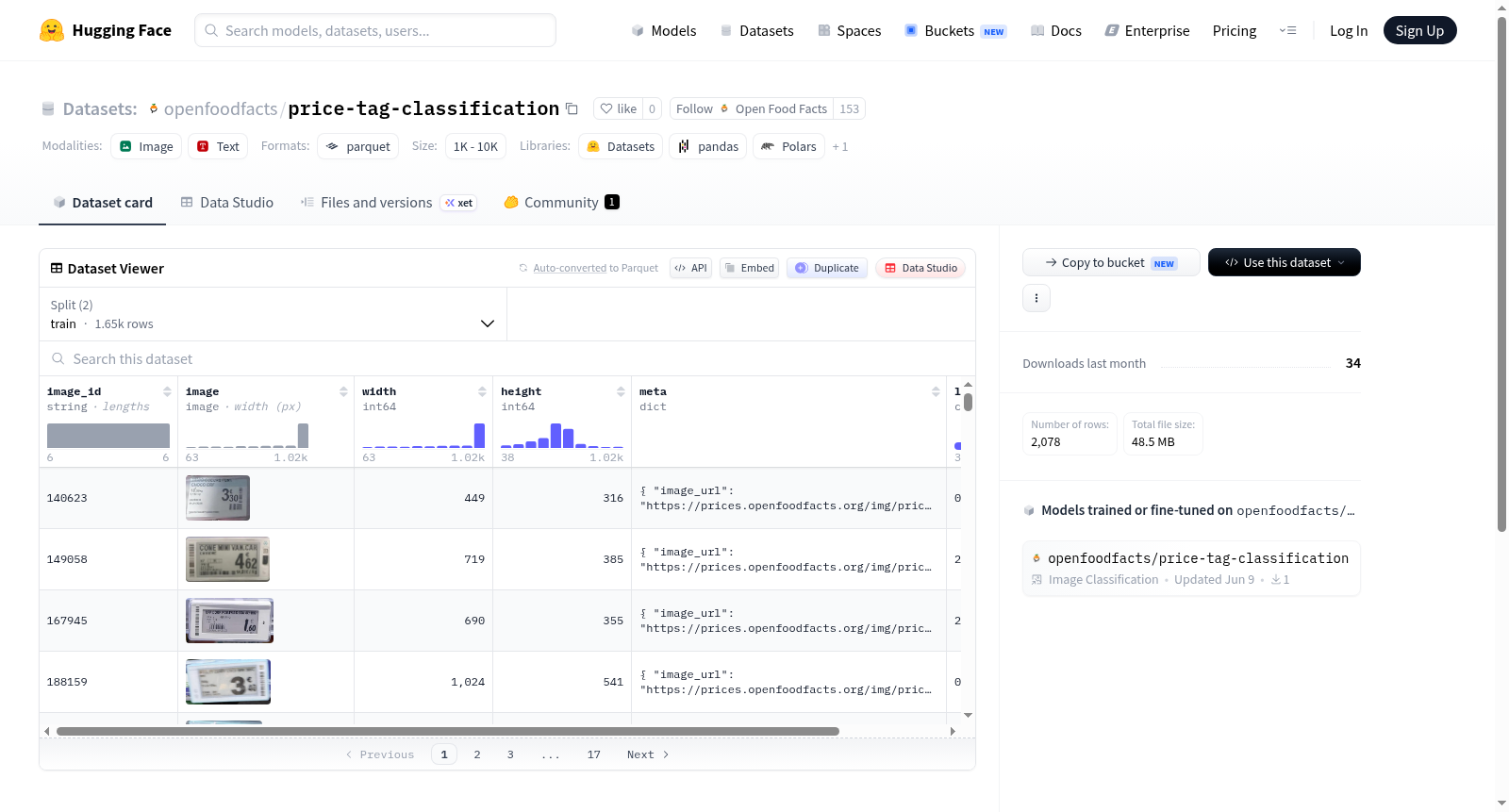
Task: Click the Hugging Face logo icon
Action: [x=52, y=30]
